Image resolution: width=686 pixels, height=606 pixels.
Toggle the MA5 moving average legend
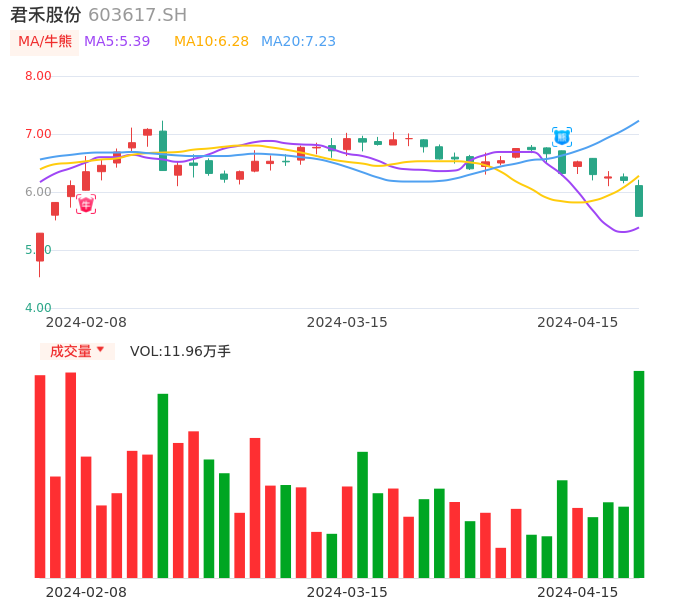tap(117, 42)
